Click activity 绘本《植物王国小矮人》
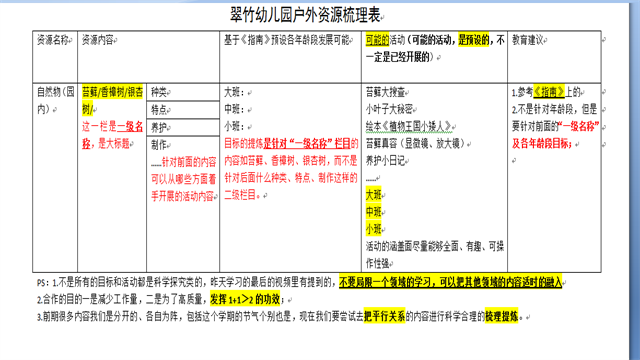 [409, 127]
